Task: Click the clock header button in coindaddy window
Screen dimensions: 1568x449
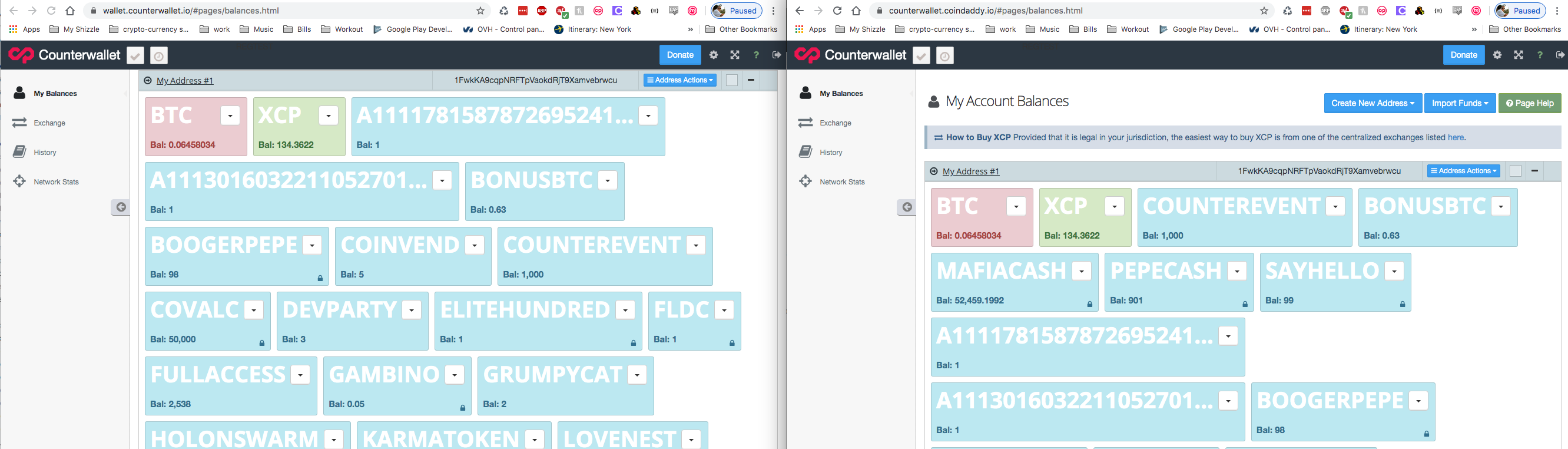Action: coord(944,55)
